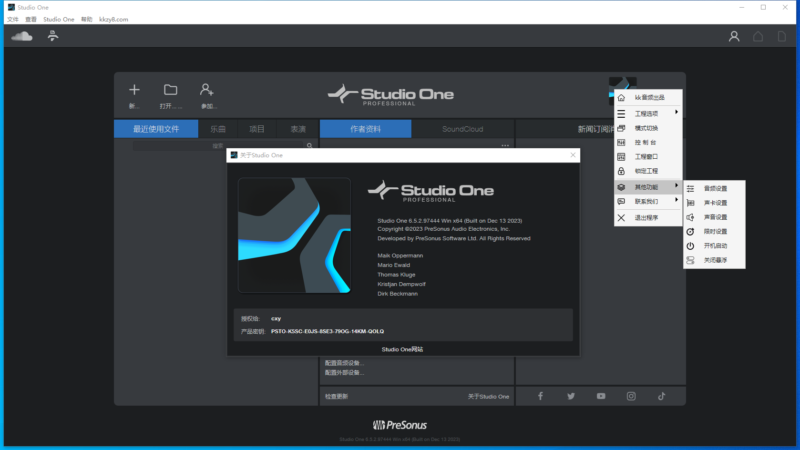
Task: Open the Facebook social icon
Action: click(x=540, y=396)
